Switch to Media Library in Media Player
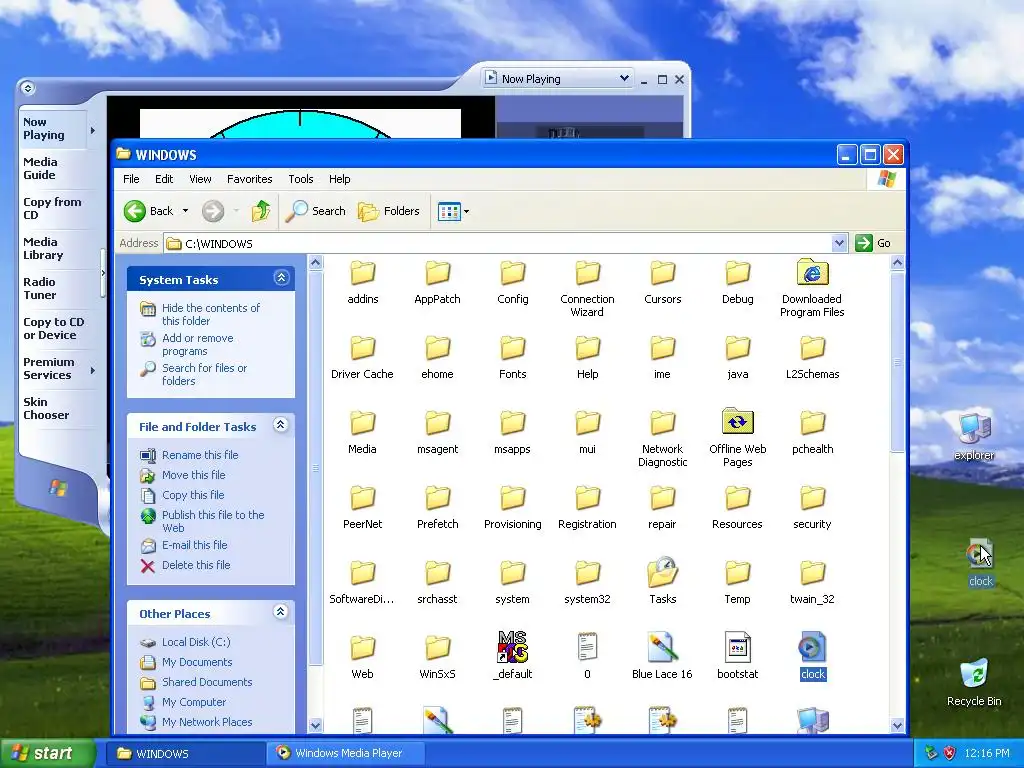Screen dimensions: 1024x768 point(43,249)
